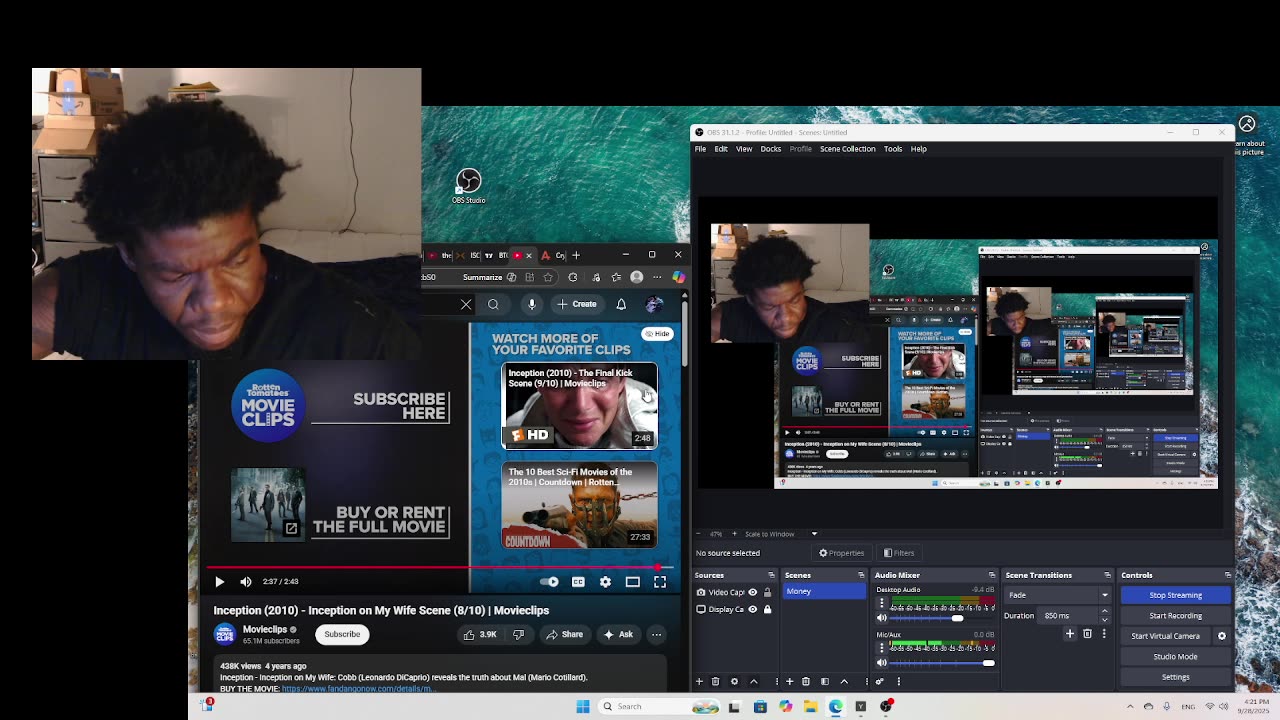Open OBS View menu

pyautogui.click(x=744, y=149)
